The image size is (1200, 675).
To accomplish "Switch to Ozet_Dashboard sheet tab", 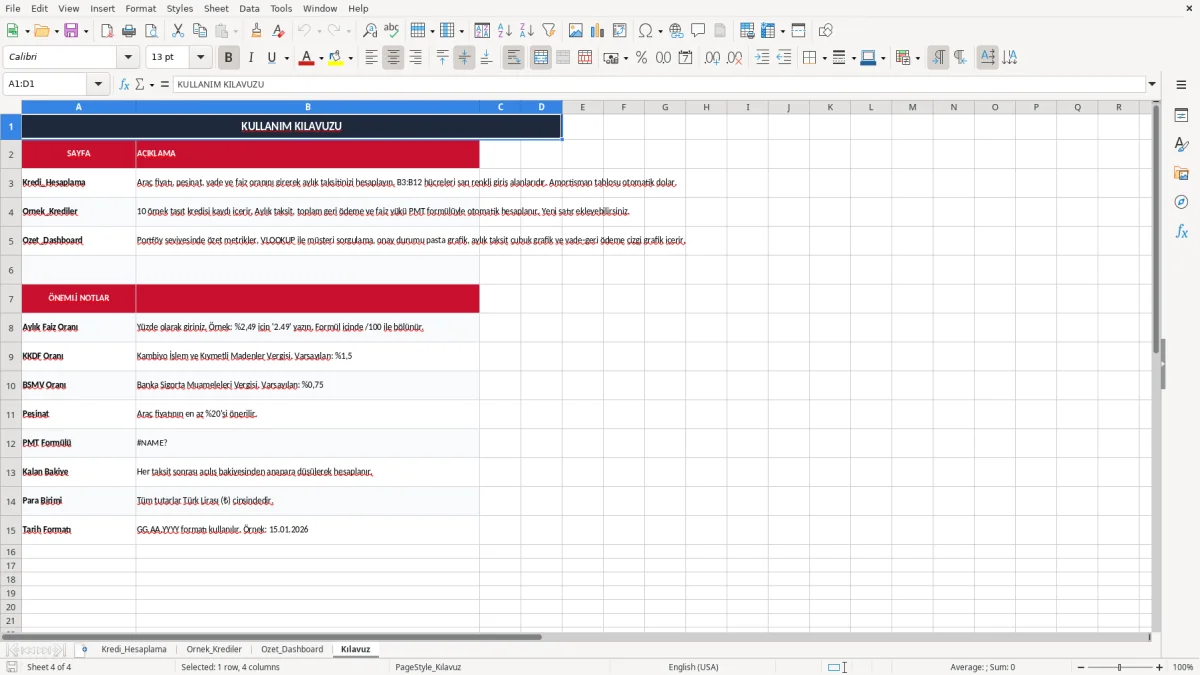I will [x=292, y=649].
